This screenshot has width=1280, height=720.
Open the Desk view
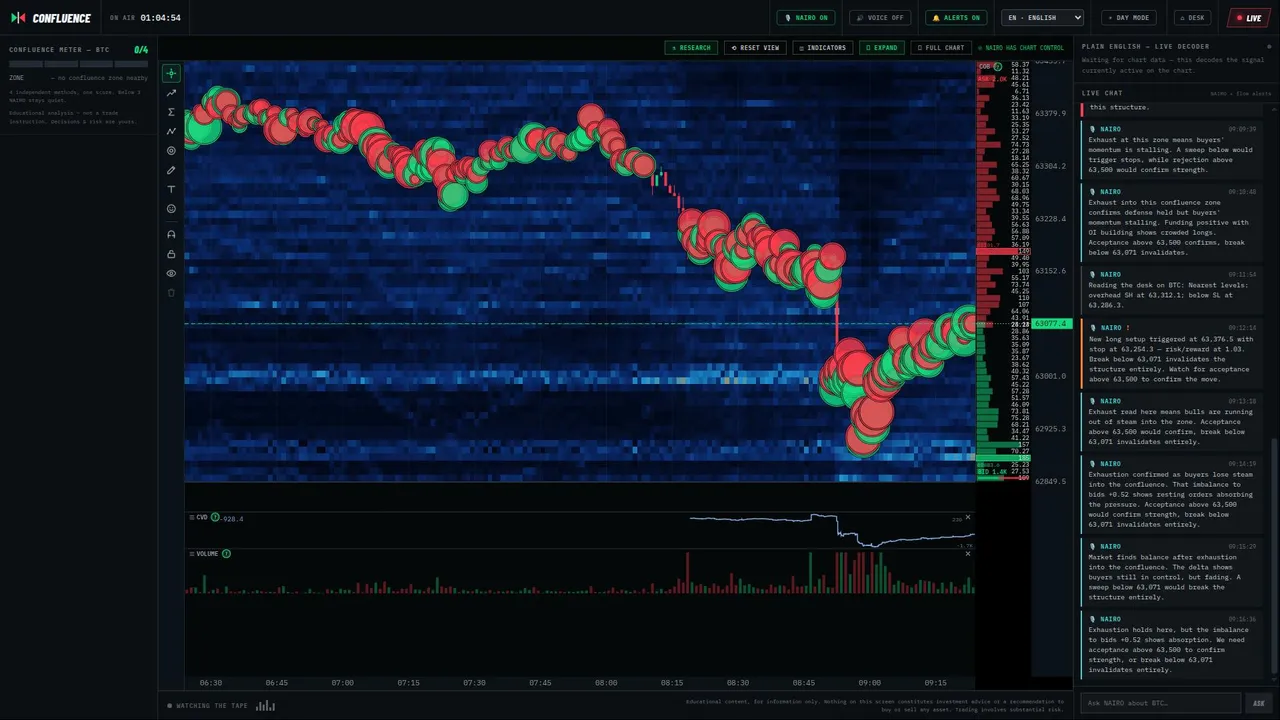click(1193, 18)
